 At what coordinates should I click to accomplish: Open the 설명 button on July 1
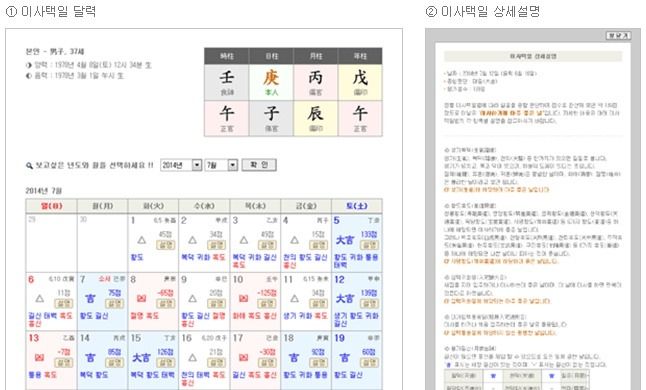point(166,245)
